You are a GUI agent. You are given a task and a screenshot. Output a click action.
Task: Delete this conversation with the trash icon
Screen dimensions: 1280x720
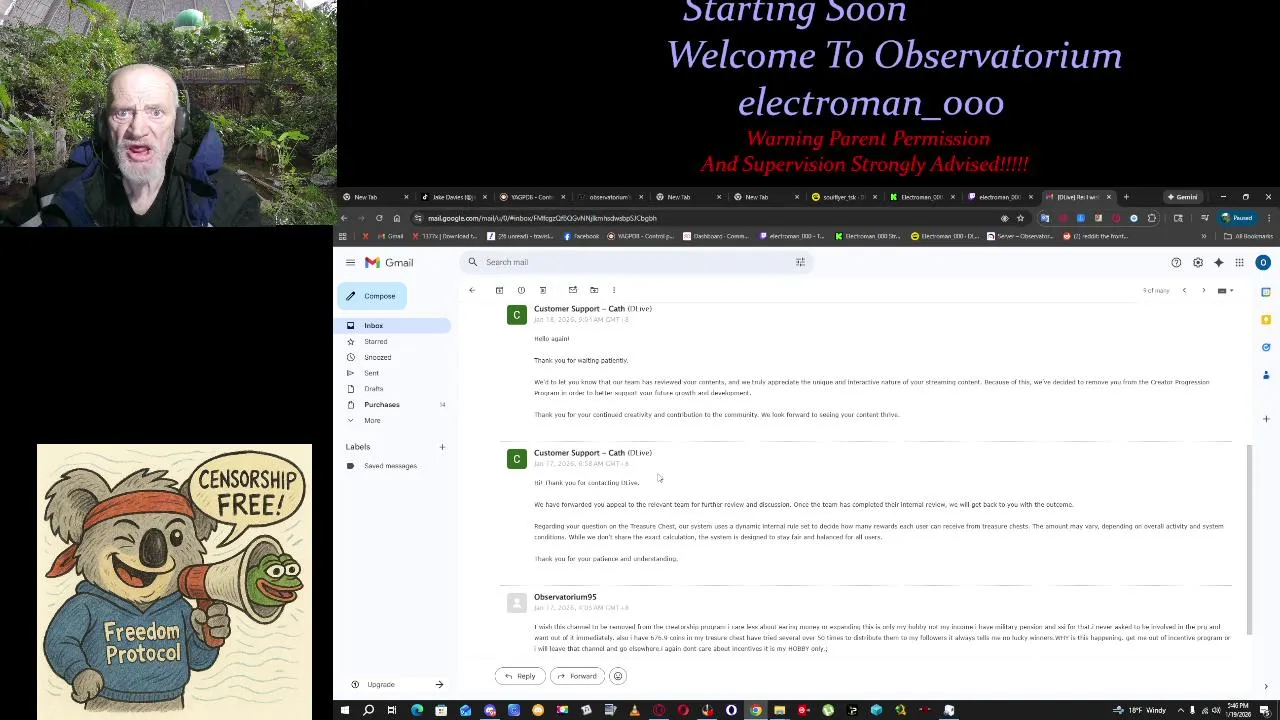(x=543, y=290)
